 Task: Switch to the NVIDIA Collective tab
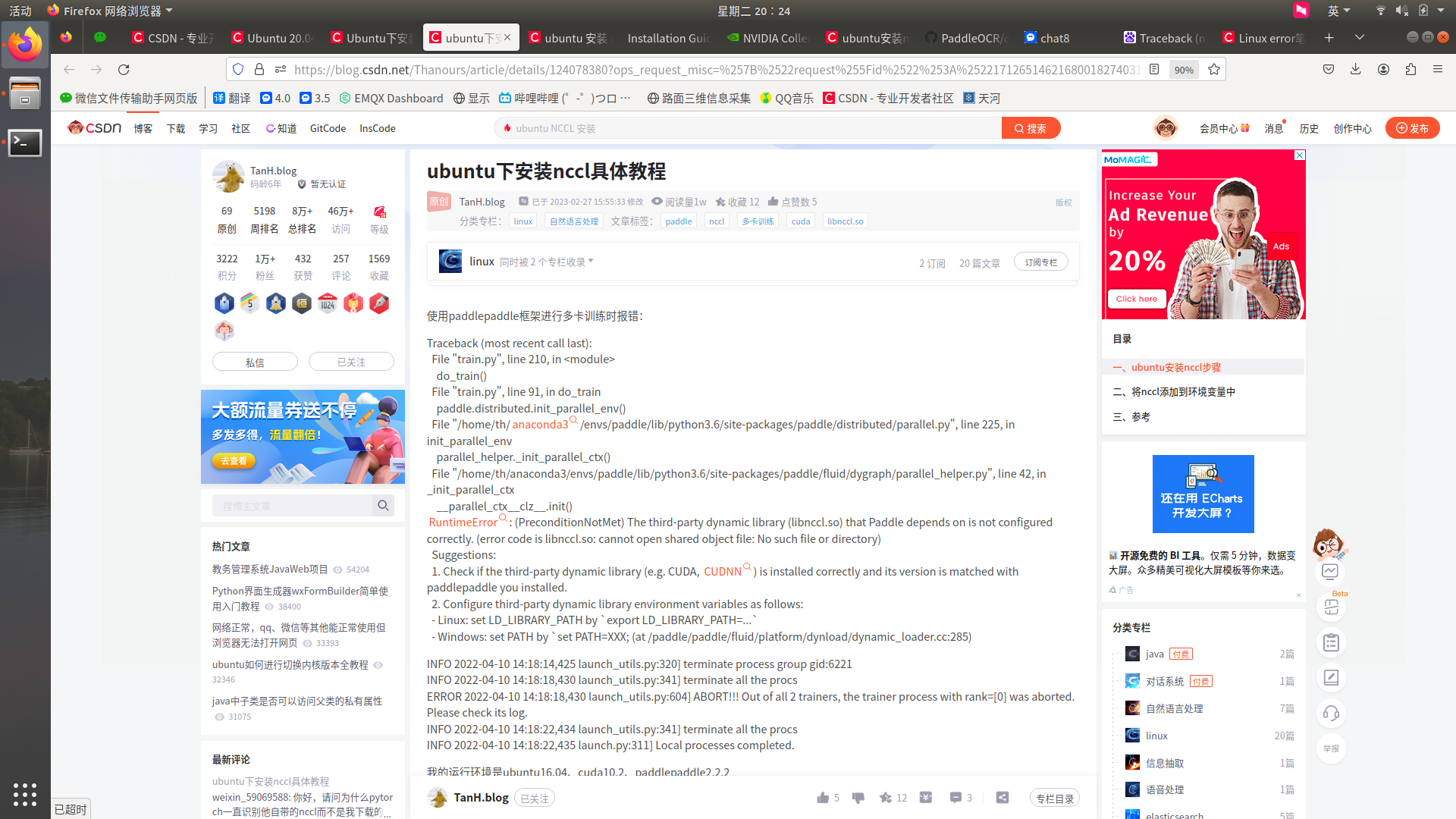click(x=769, y=38)
